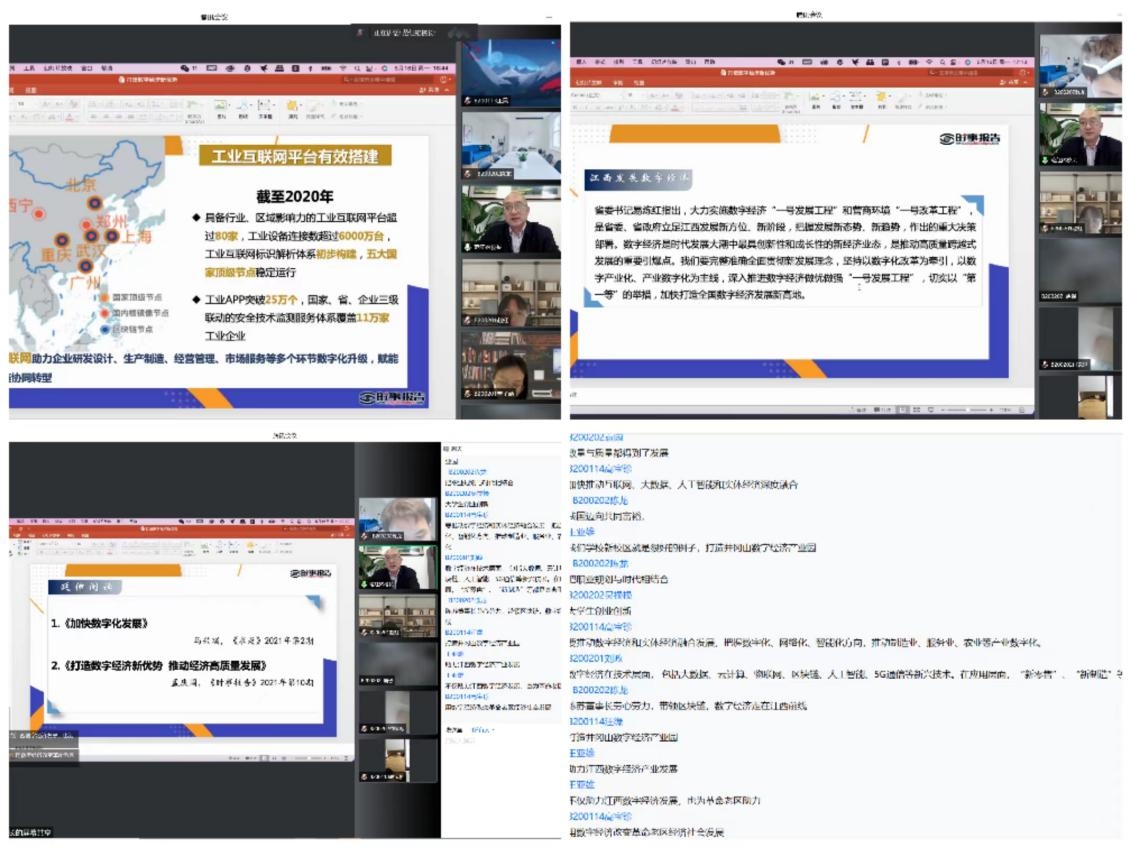Select bookshelf participant video in top-left meeting
Image resolution: width=1131 pixels, height=848 pixels.
pos(511,293)
